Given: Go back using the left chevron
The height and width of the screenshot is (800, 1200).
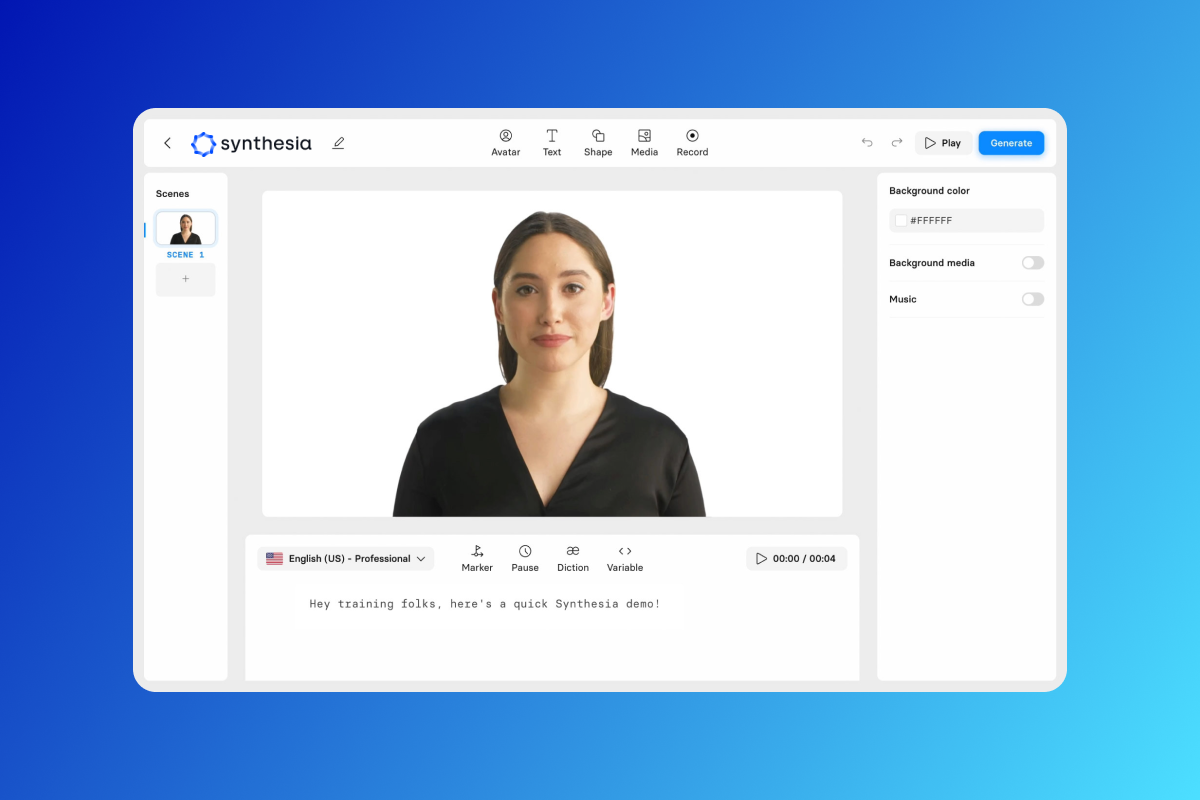Looking at the screenshot, I should (x=168, y=143).
